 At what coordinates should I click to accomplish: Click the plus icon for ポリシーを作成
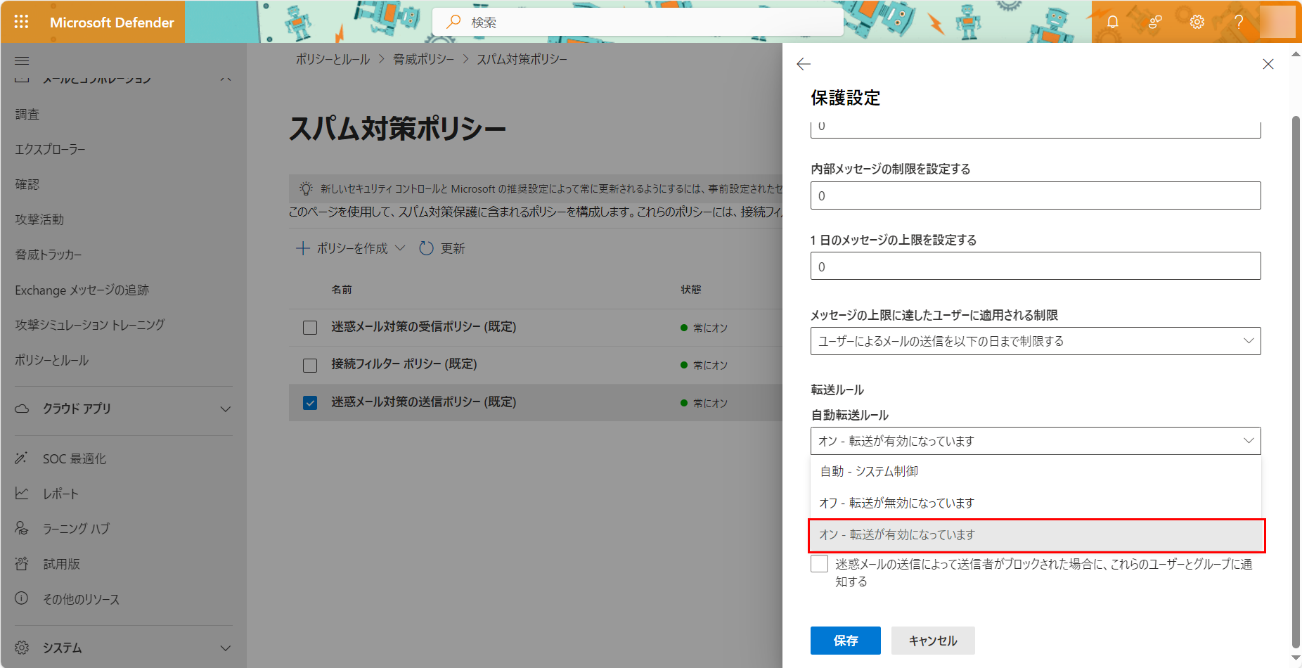coord(303,248)
